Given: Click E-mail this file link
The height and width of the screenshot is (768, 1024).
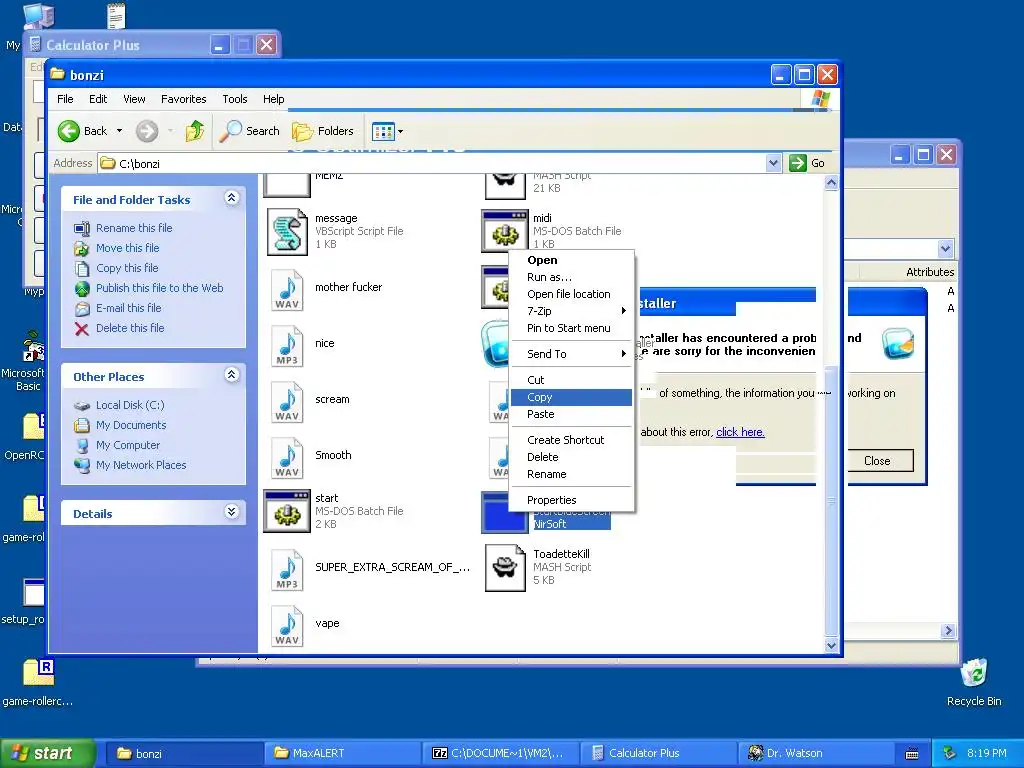Looking at the screenshot, I should [129, 308].
